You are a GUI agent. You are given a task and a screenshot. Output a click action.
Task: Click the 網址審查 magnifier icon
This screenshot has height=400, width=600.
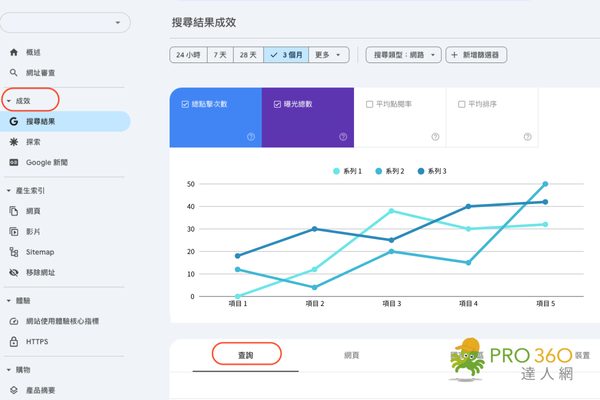pos(13,73)
